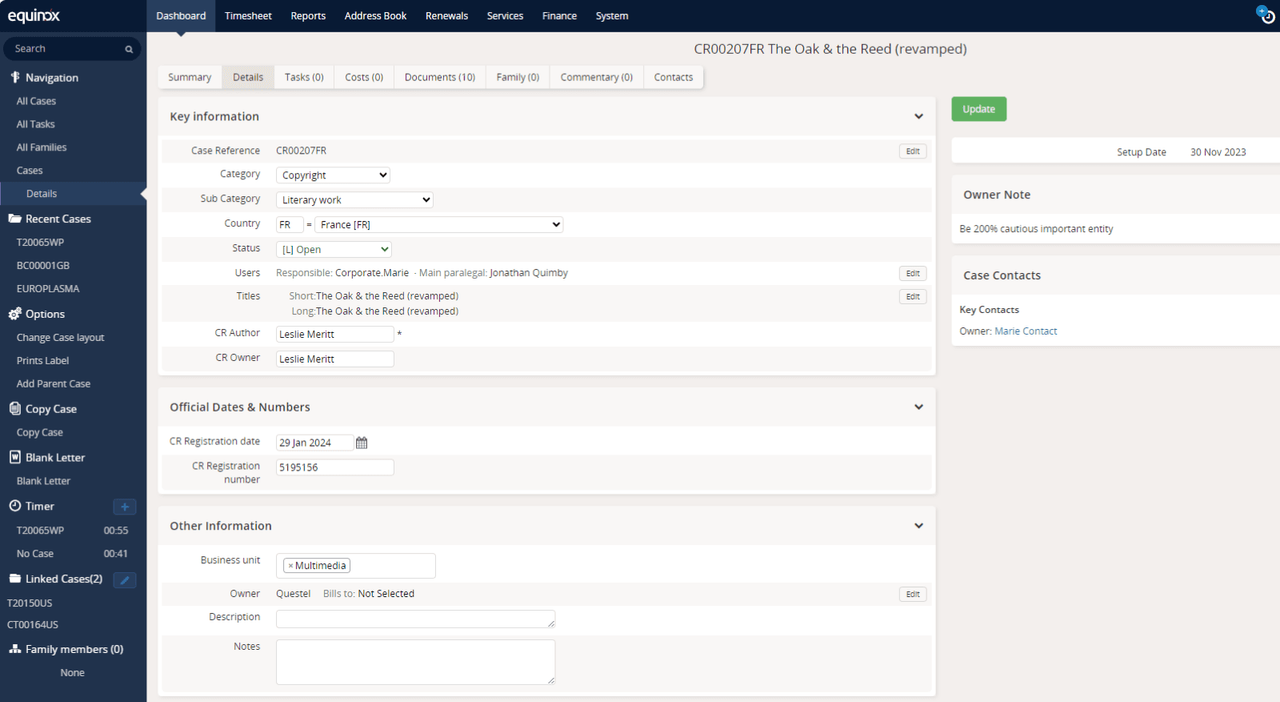Click the search magnifier icon
The width and height of the screenshot is (1280, 702).
pos(129,48)
